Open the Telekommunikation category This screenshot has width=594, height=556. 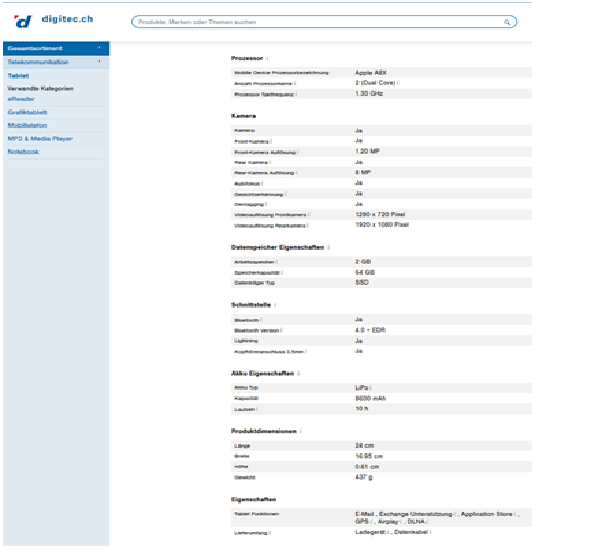(x=38, y=62)
